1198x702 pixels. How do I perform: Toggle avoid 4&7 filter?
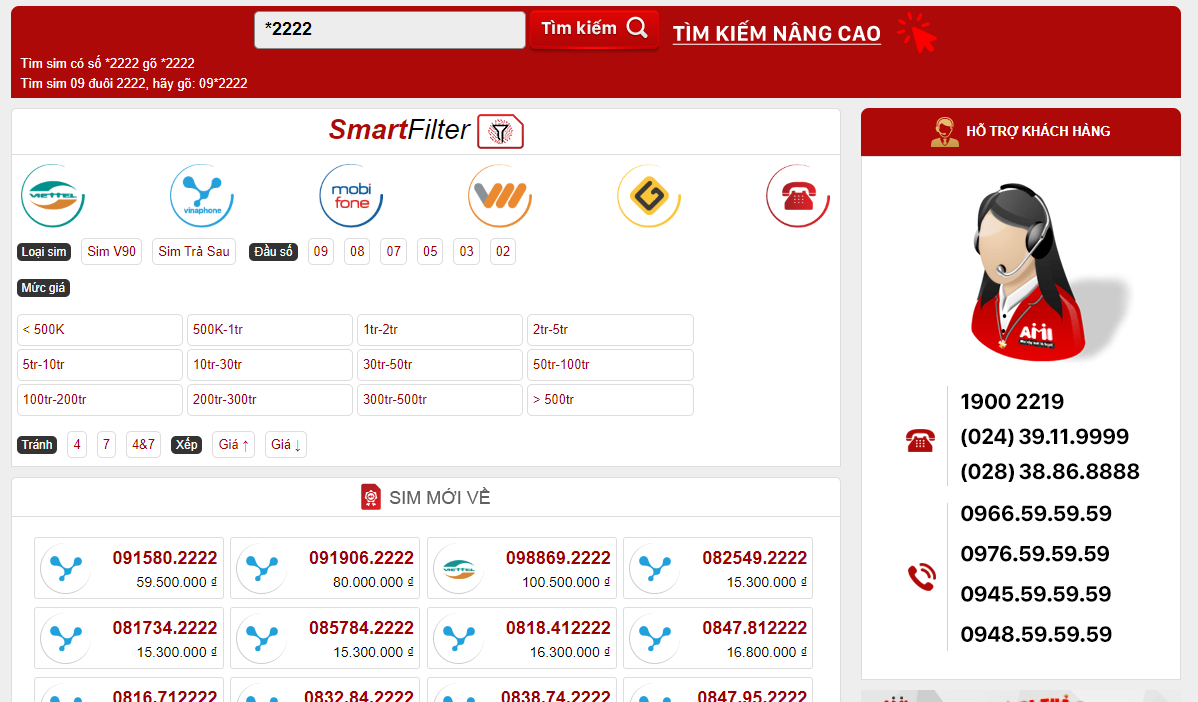click(144, 445)
